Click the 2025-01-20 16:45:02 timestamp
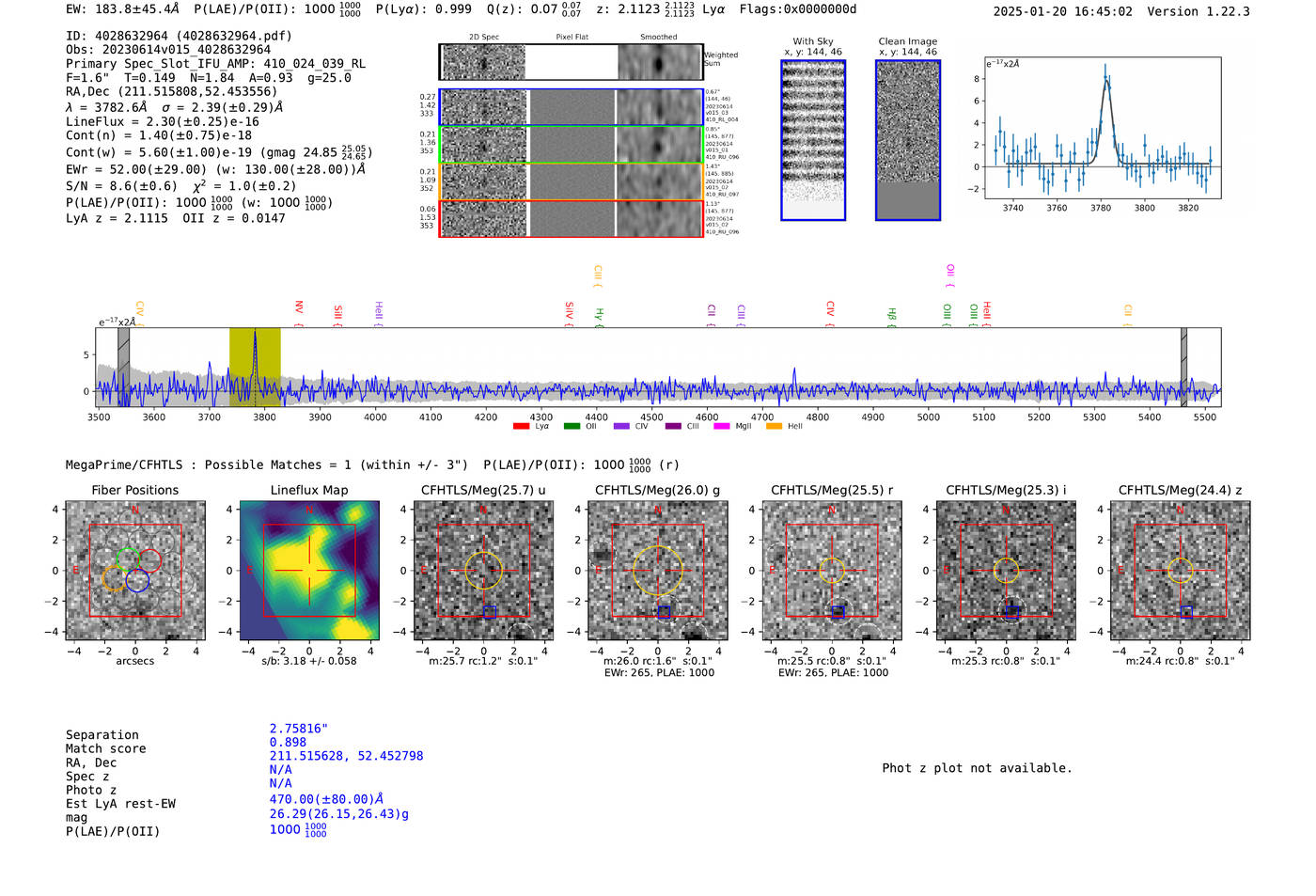The height and width of the screenshot is (896, 1316). (1063, 11)
